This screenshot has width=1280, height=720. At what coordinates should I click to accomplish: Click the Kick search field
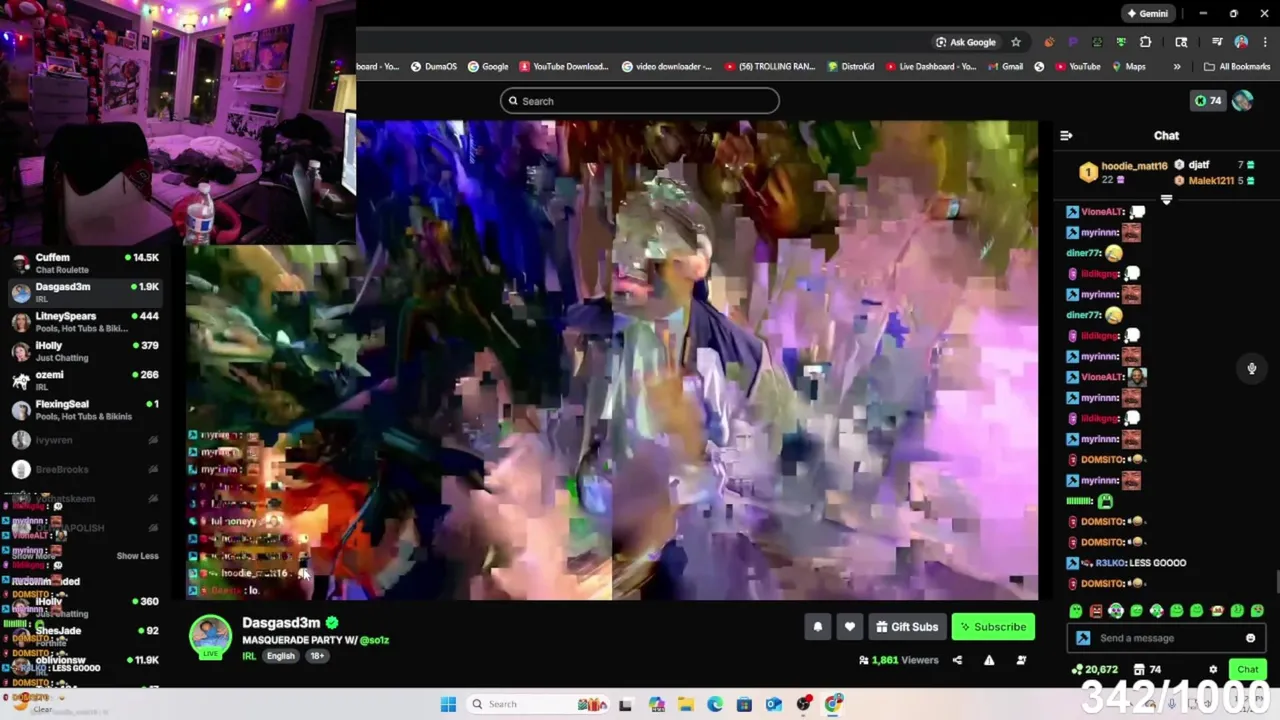(x=640, y=101)
